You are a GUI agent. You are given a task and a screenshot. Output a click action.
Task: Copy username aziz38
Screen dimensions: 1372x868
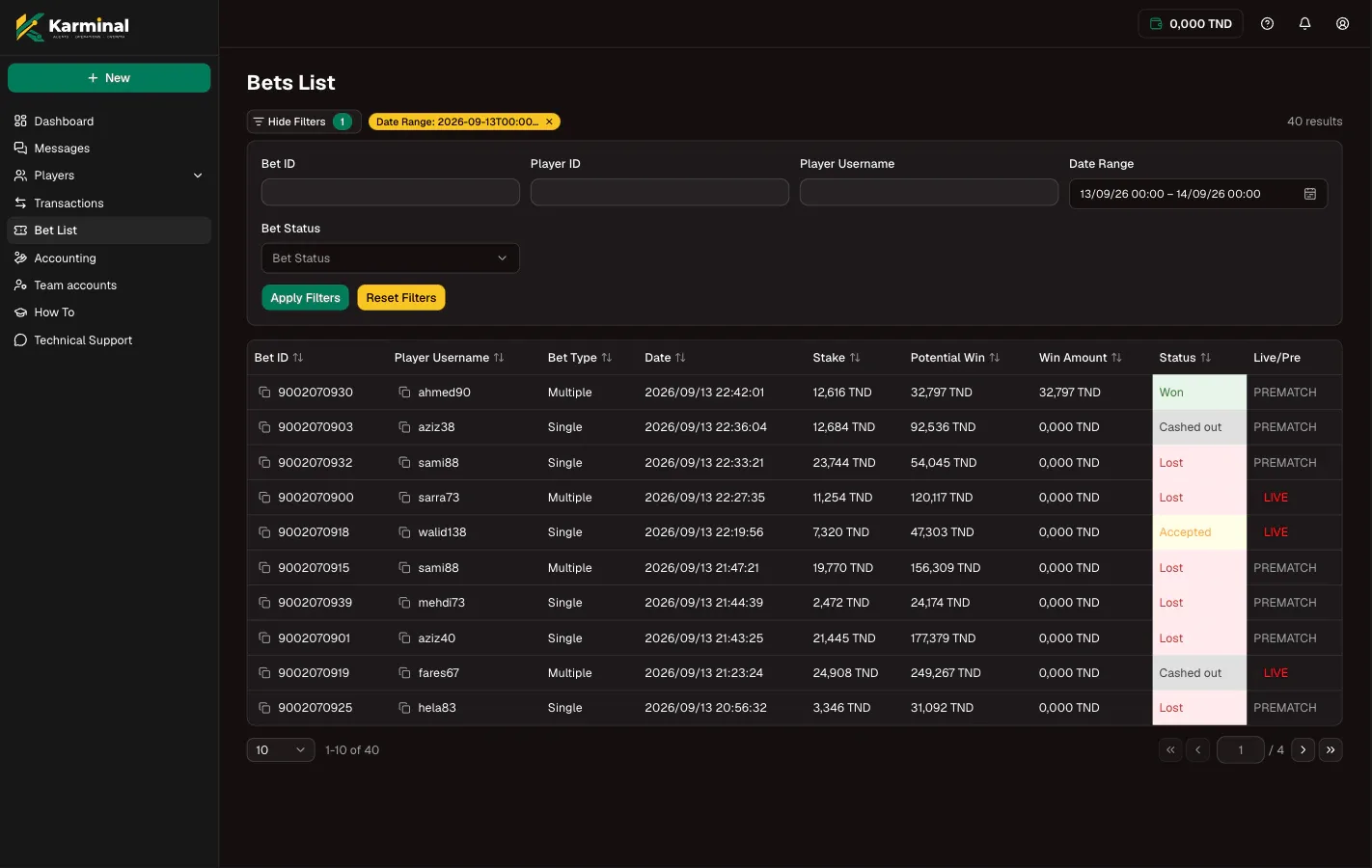tap(404, 427)
